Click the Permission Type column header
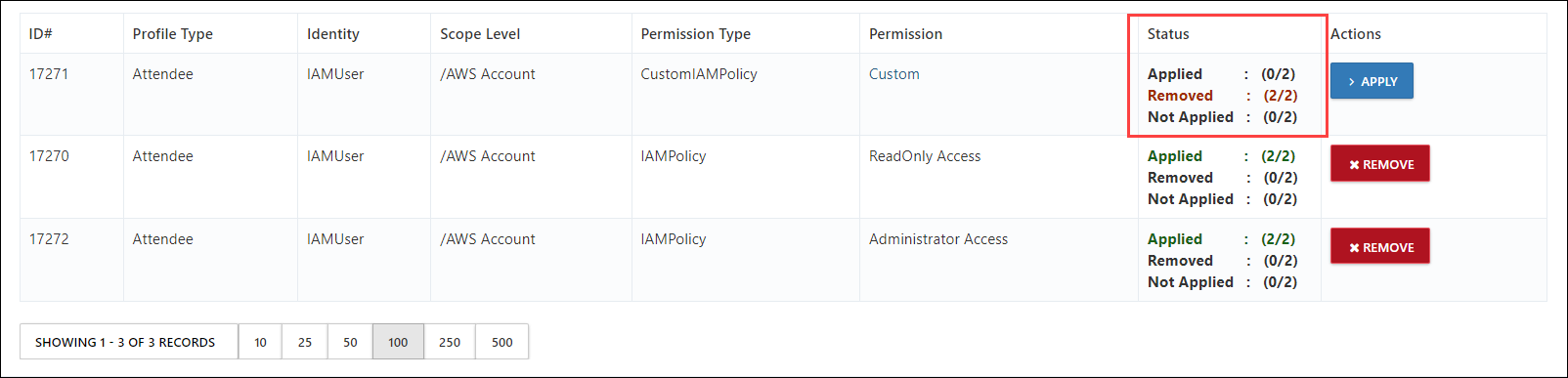Screen dimensions: 1568x378 [x=696, y=34]
